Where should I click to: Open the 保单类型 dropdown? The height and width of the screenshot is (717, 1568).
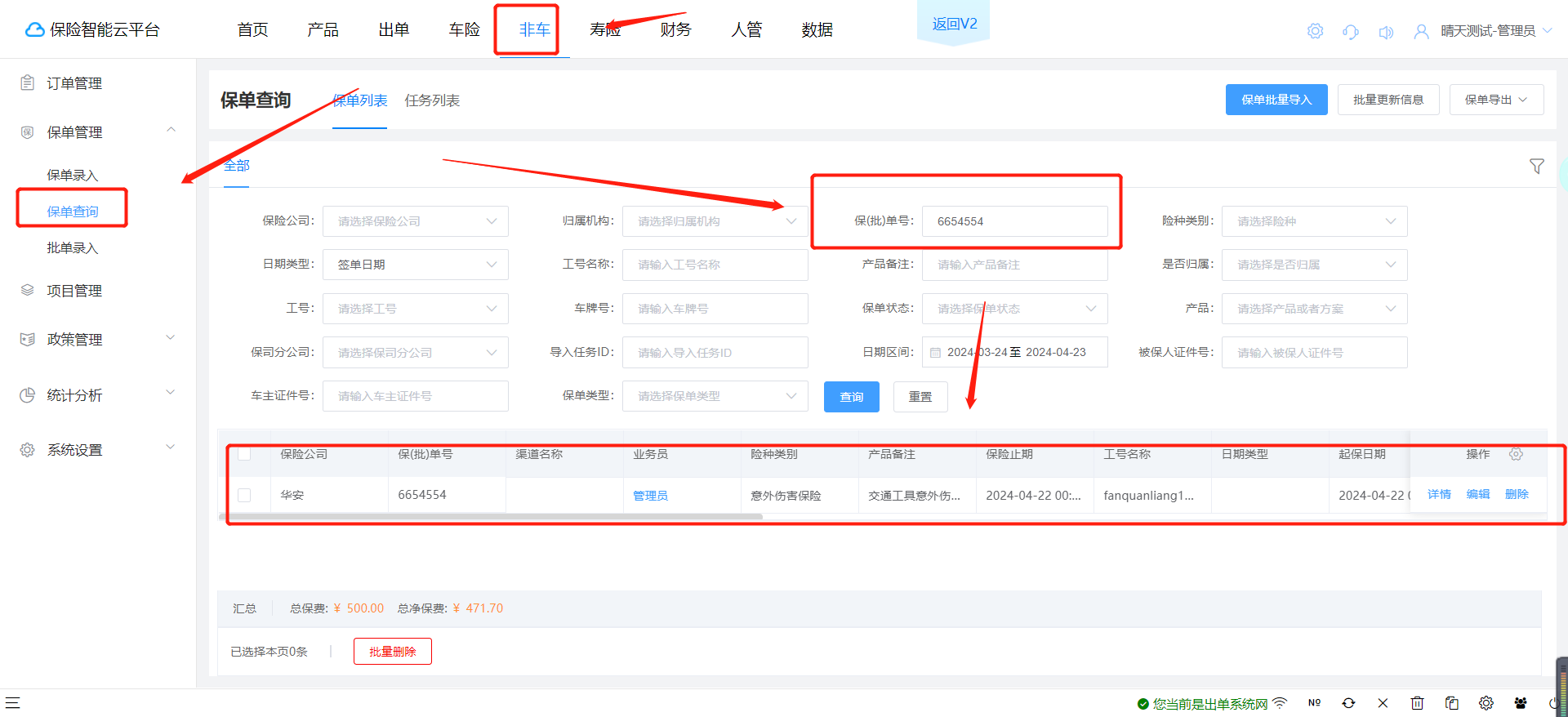coord(715,396)
